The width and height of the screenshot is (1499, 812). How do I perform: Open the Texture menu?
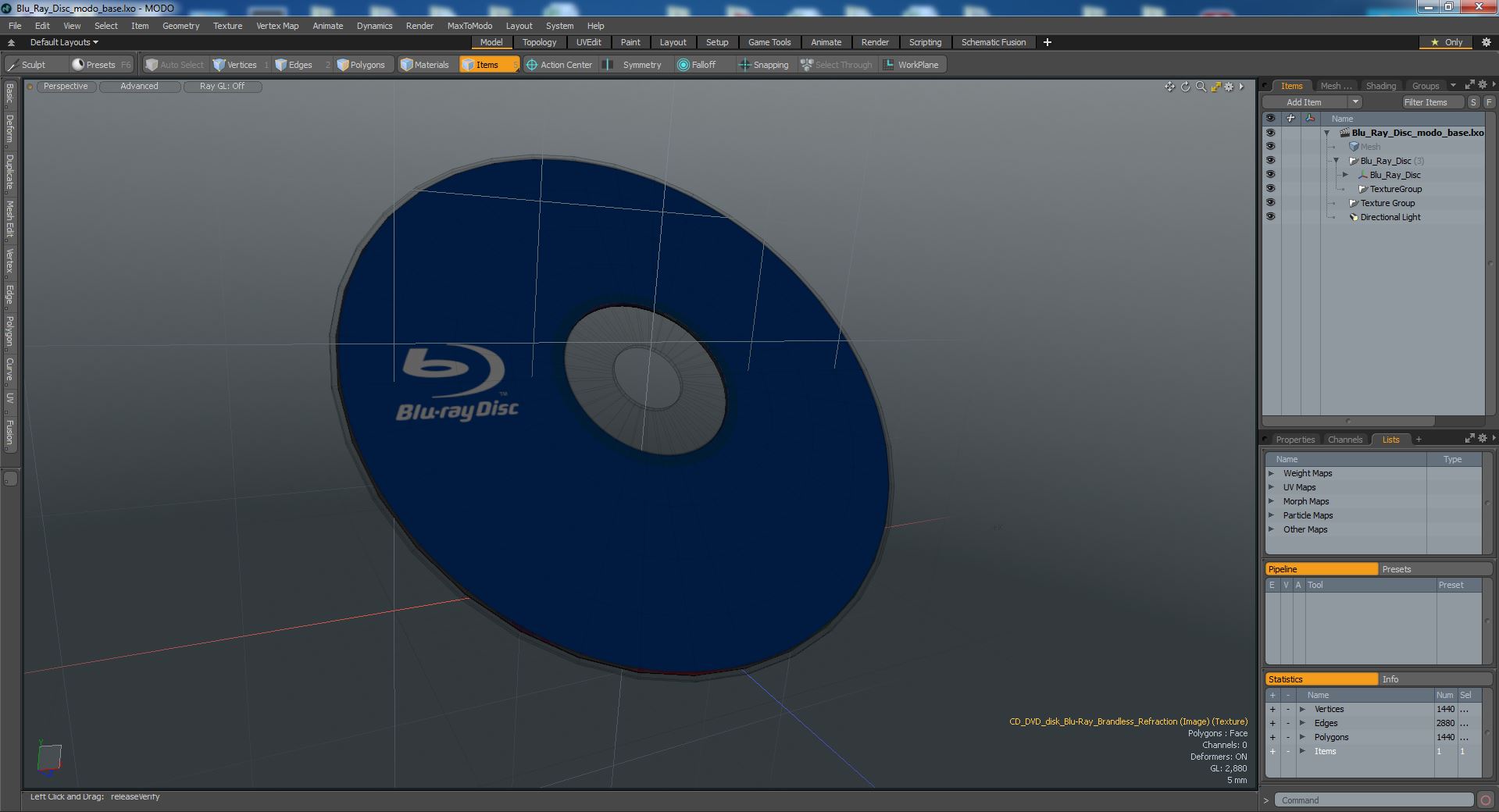click(x=227, y=26)
